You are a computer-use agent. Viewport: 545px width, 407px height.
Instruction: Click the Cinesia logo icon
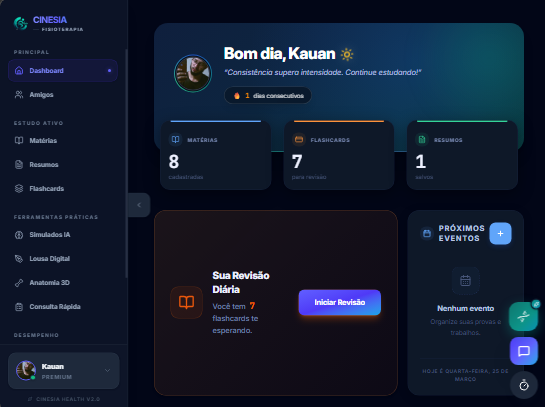pos(21,23)
